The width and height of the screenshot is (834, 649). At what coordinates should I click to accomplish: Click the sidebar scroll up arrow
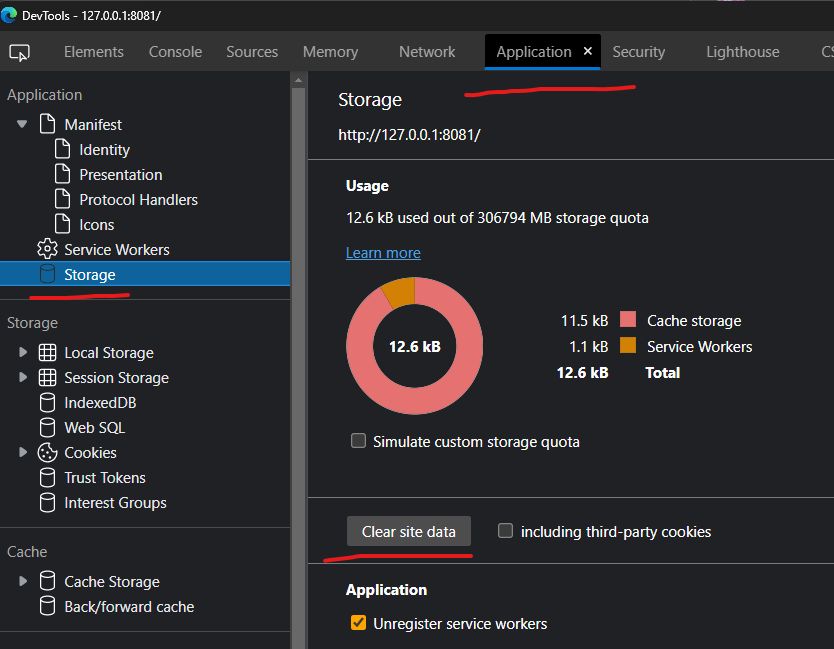tap(298, 80)
